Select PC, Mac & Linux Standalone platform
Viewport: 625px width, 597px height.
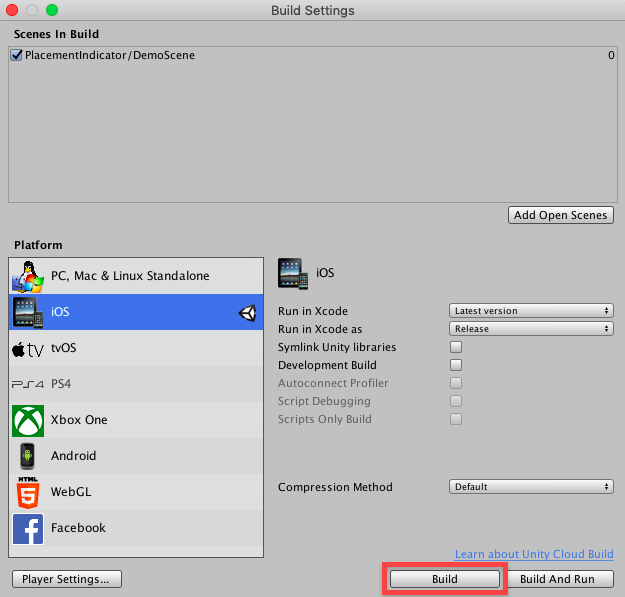point(136,276)
